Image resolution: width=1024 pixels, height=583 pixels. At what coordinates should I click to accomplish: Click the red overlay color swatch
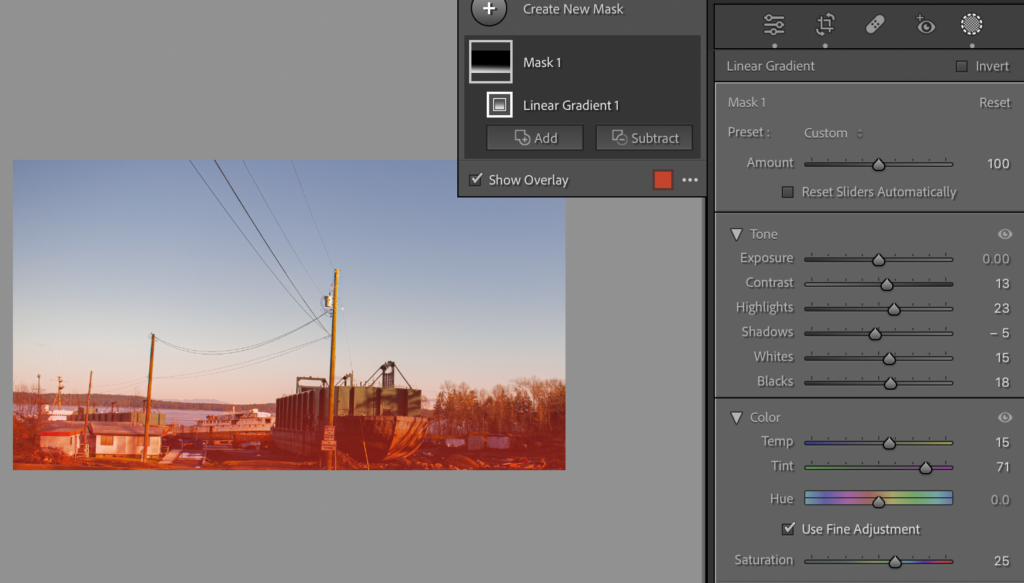coord(662,180)
